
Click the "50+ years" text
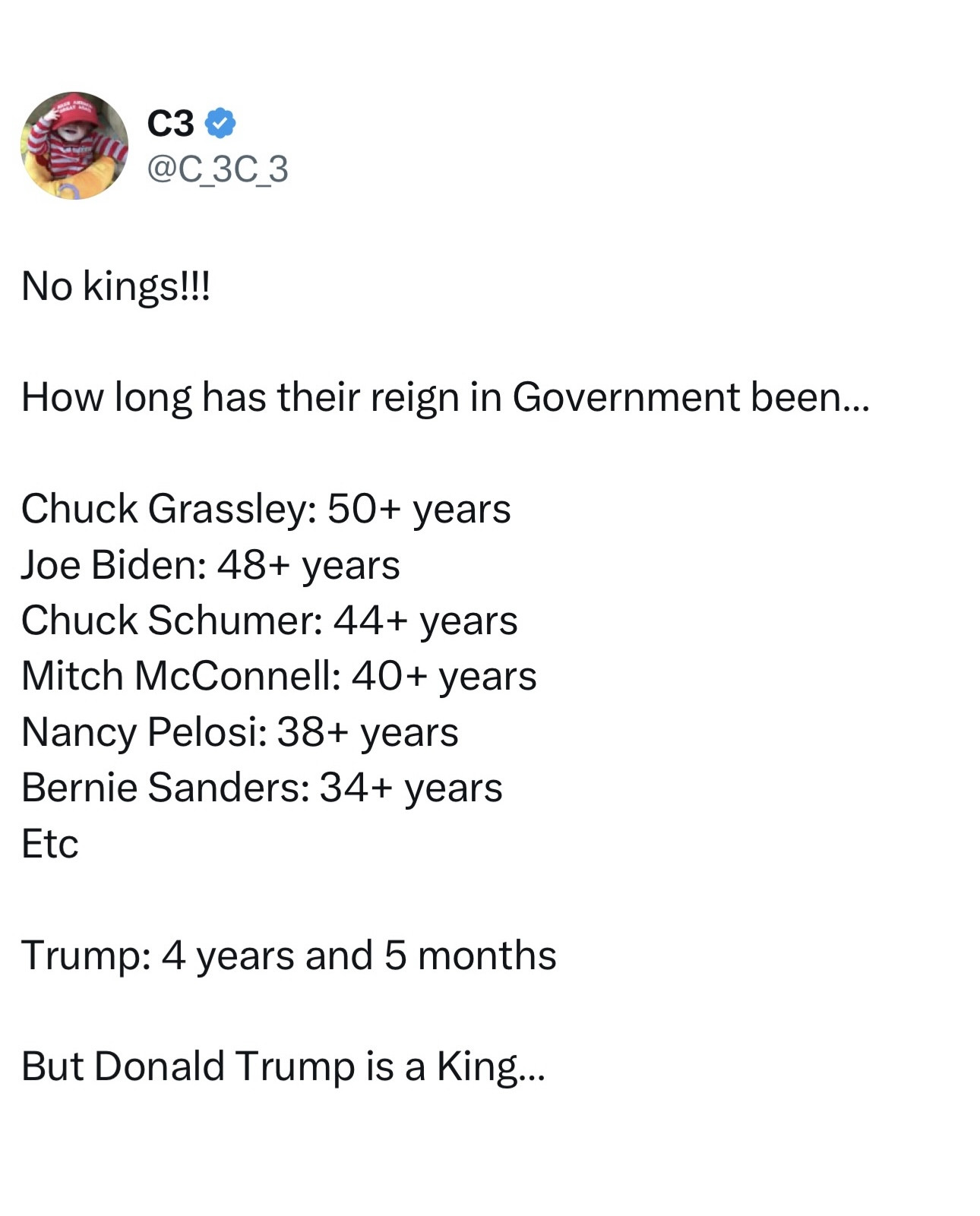[x=419, y=508]
